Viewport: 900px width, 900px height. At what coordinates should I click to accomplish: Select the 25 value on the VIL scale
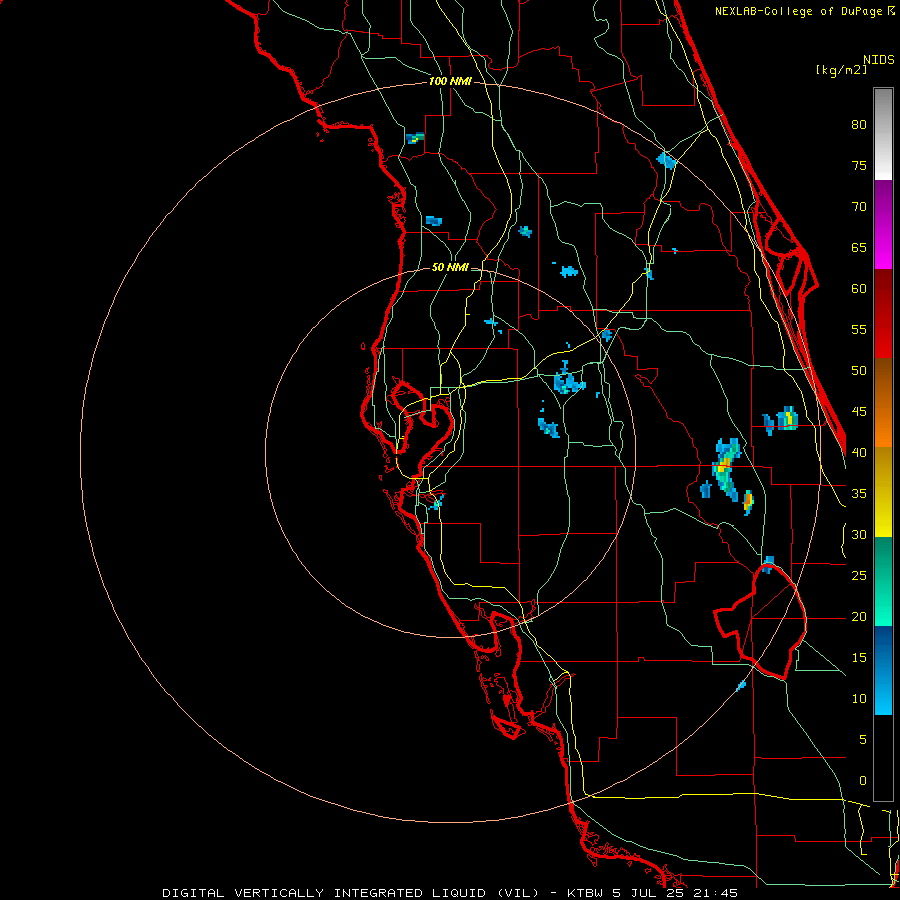click(x=859, y=576)
